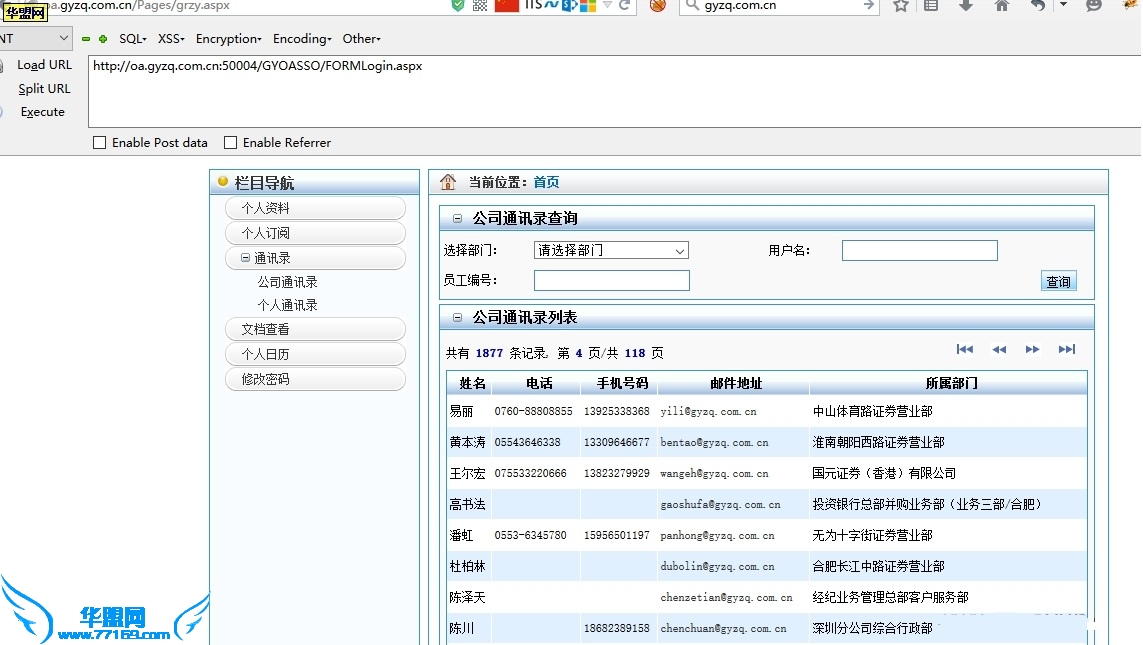1143x645 pixels.
Task: Jump to last page of contact list
Action: (1066, 349)
